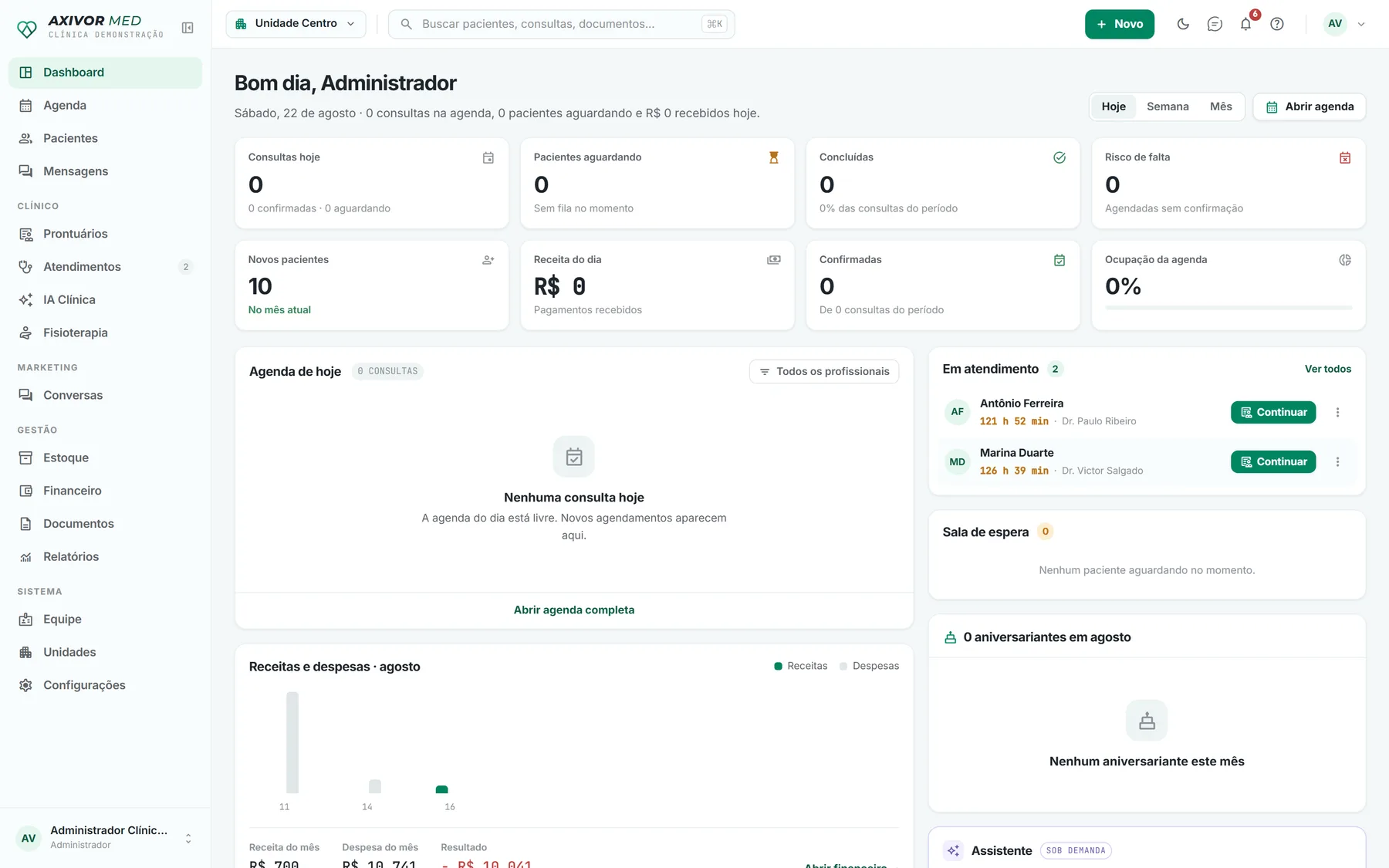The height and width of the screenshot is (868, 1389).
Task: Expand the AV user account menu chevron
Action: [1361, 24]
